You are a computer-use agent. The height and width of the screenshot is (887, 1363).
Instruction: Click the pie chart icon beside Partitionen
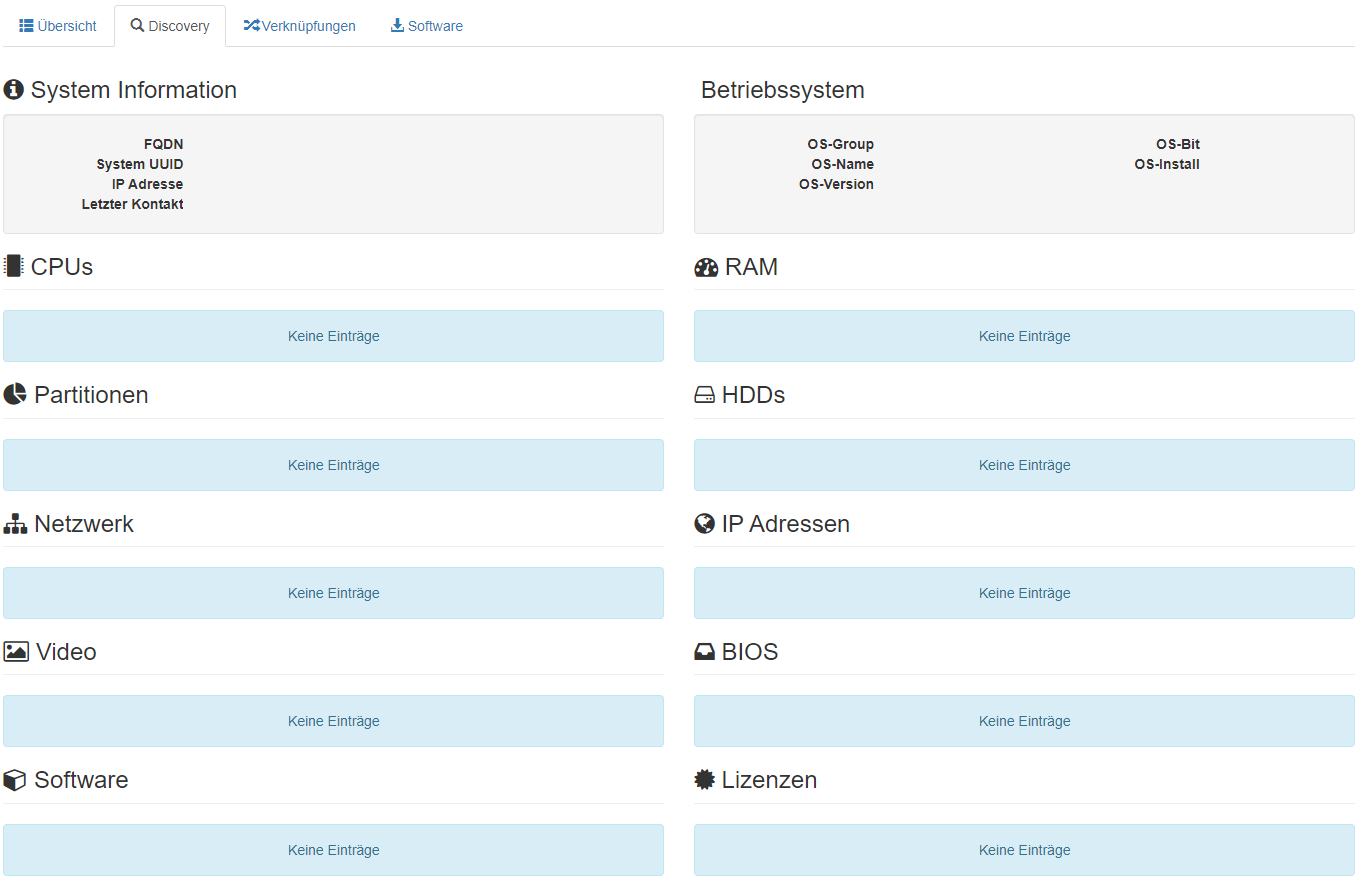[13, 393]
